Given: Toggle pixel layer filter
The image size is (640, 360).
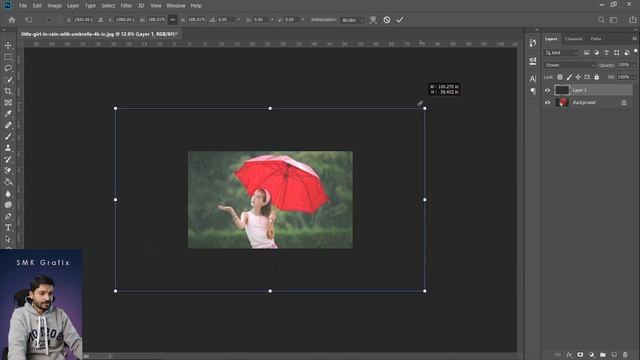Looking at the screenshot, I should click(x=587, y=53).
